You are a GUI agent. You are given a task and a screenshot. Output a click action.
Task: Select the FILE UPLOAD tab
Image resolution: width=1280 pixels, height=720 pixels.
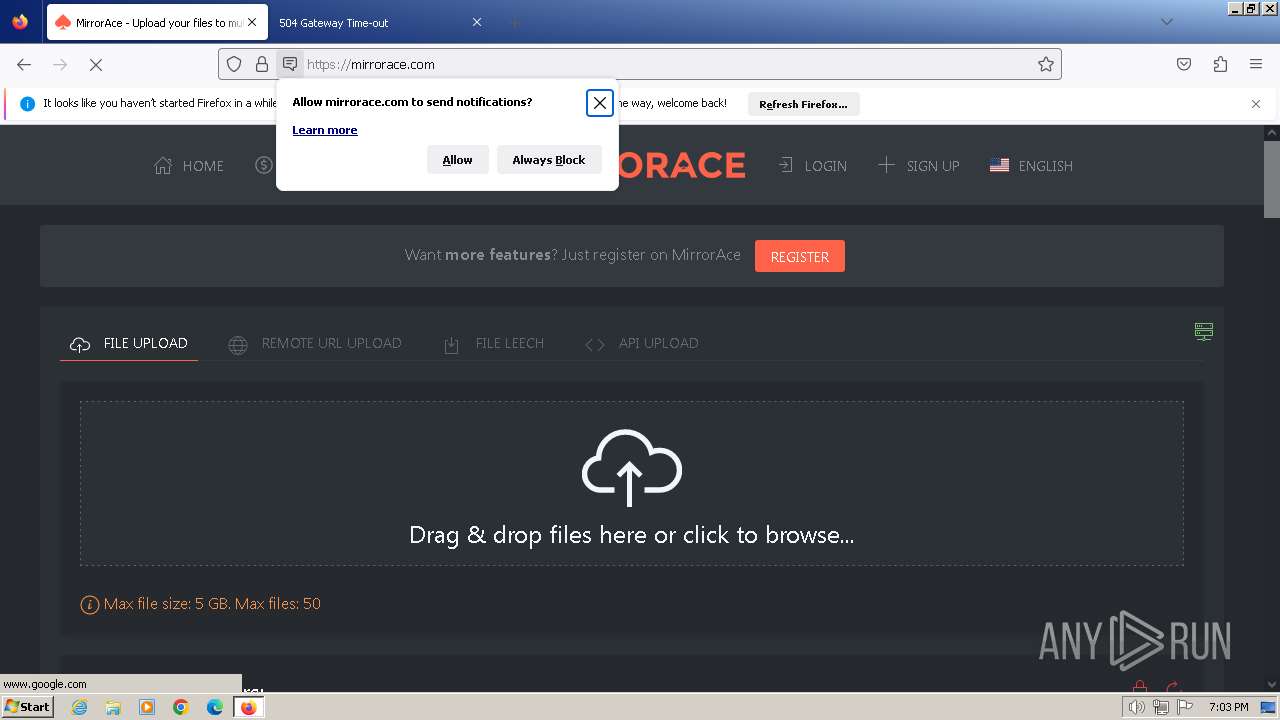pos(129,343)
